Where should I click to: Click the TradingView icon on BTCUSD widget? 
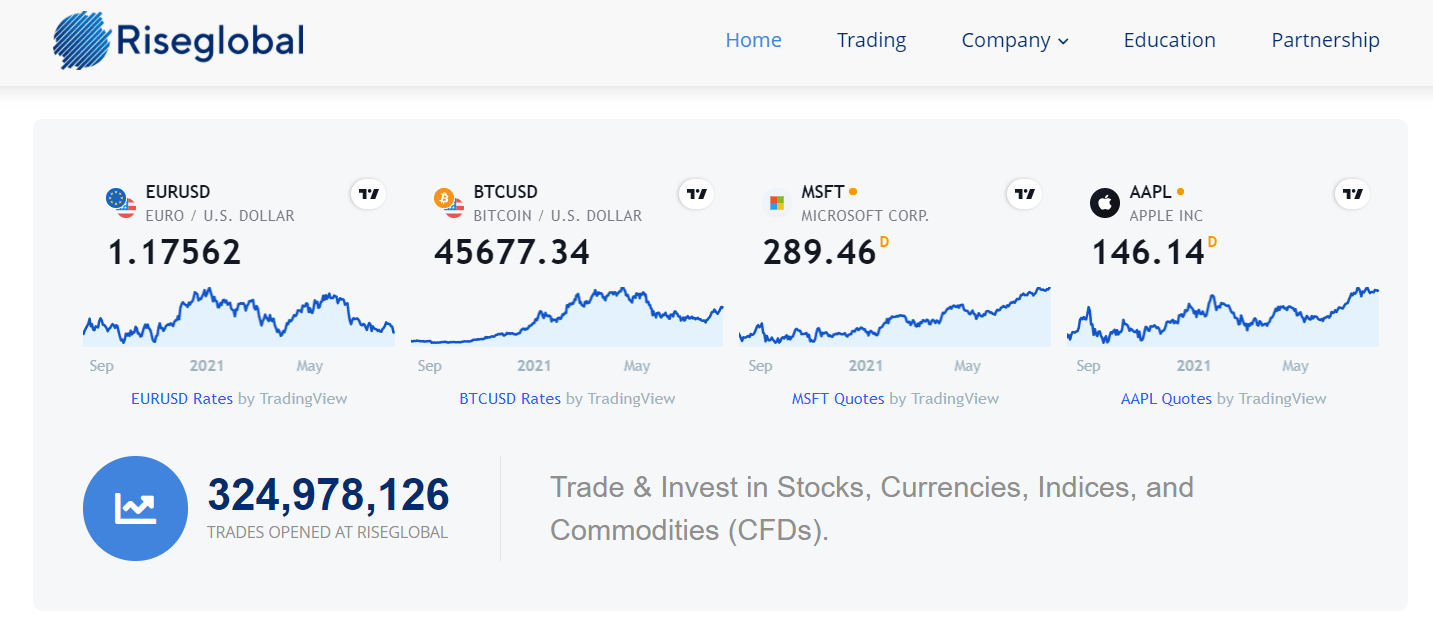pos(696,194)
